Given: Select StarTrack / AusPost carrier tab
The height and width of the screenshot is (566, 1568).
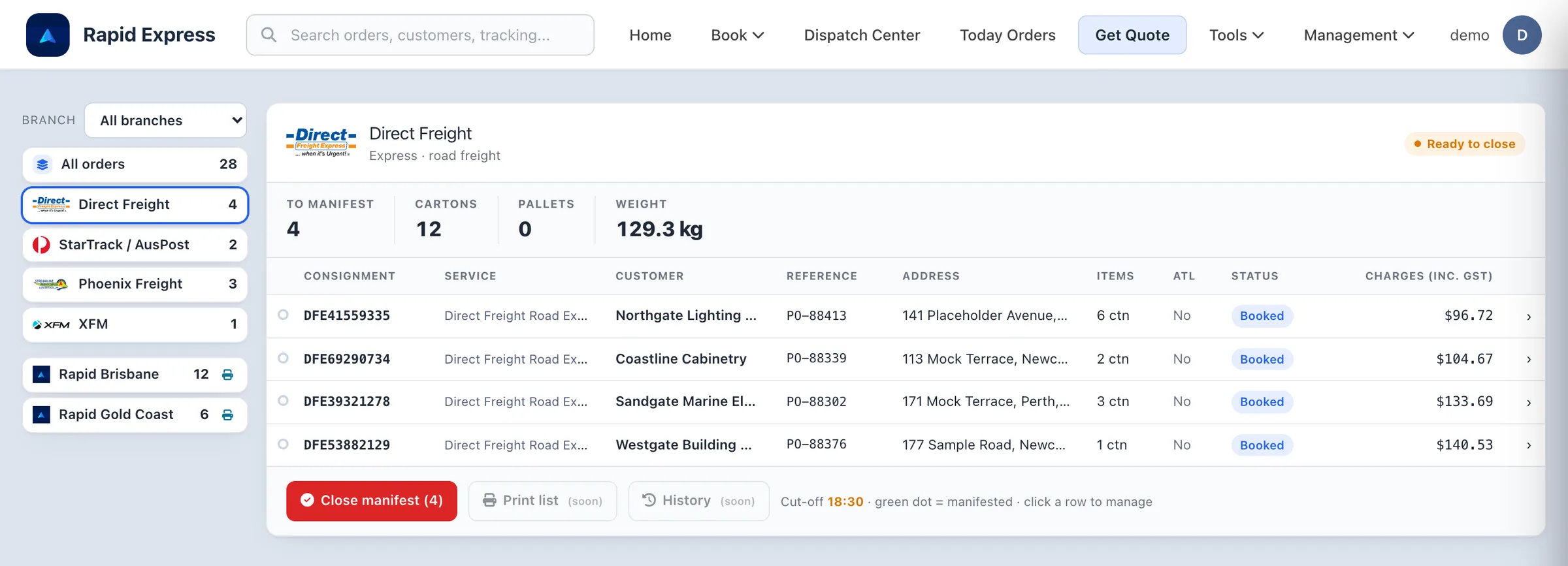Looking at the screenshot, I should 135,245.
